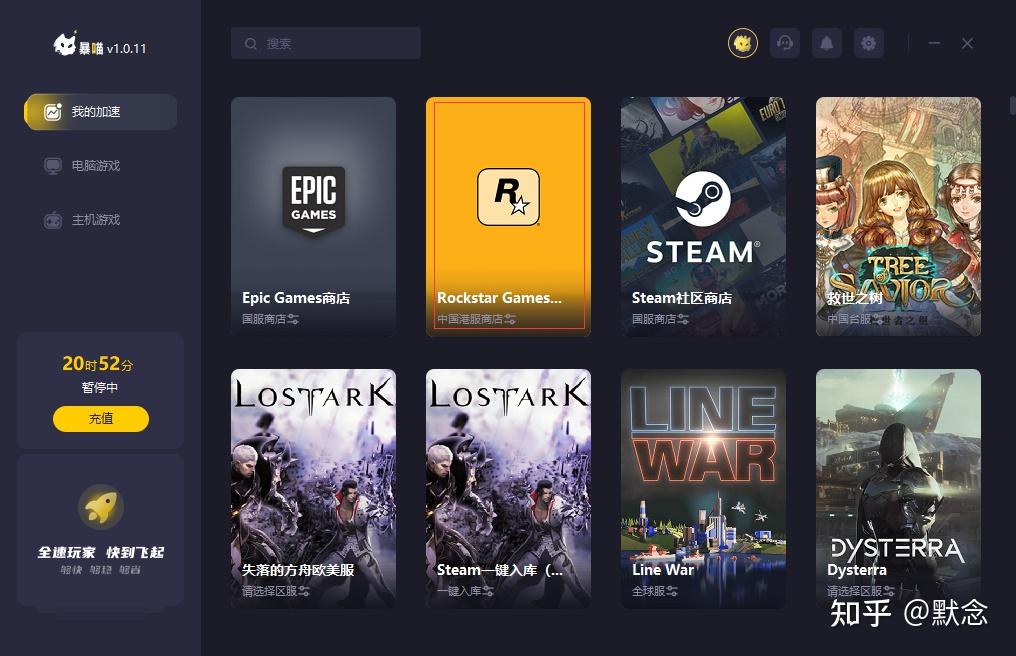Click the 电脑游戏 monitor icon
1016x656 pixels.
coord(52,166)
